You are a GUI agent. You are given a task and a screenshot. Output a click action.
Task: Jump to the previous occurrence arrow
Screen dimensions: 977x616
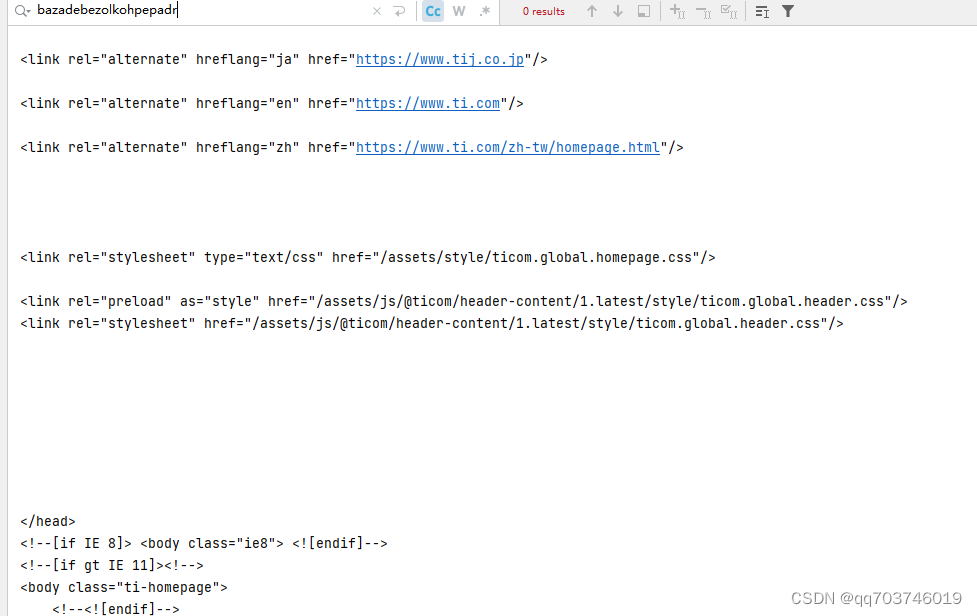click(x=592, y=11)
